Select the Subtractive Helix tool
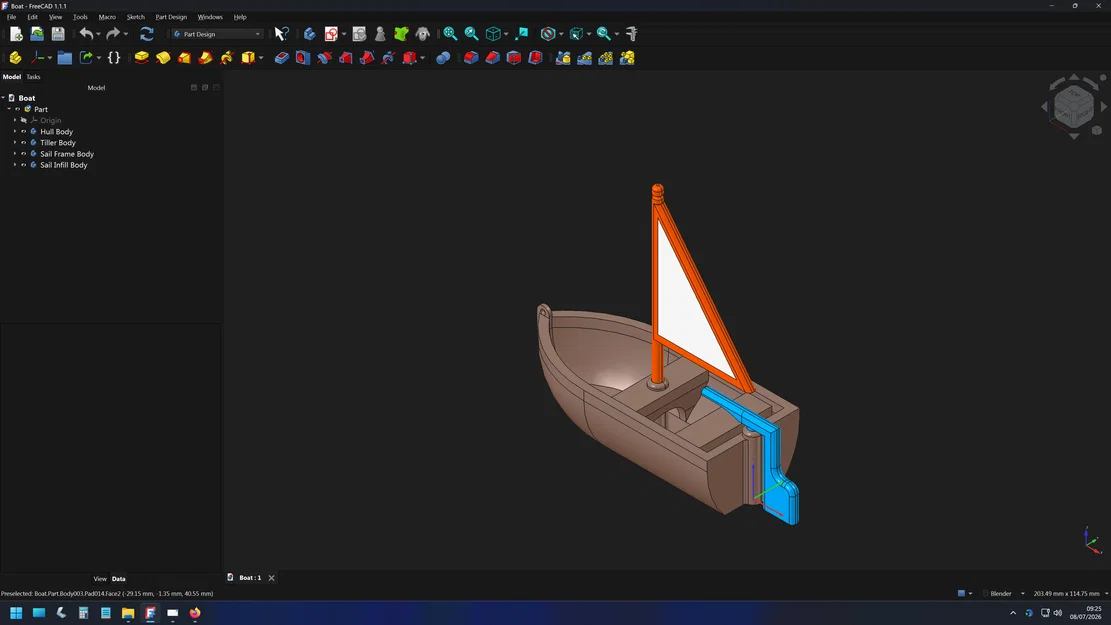 coord(388,57)
